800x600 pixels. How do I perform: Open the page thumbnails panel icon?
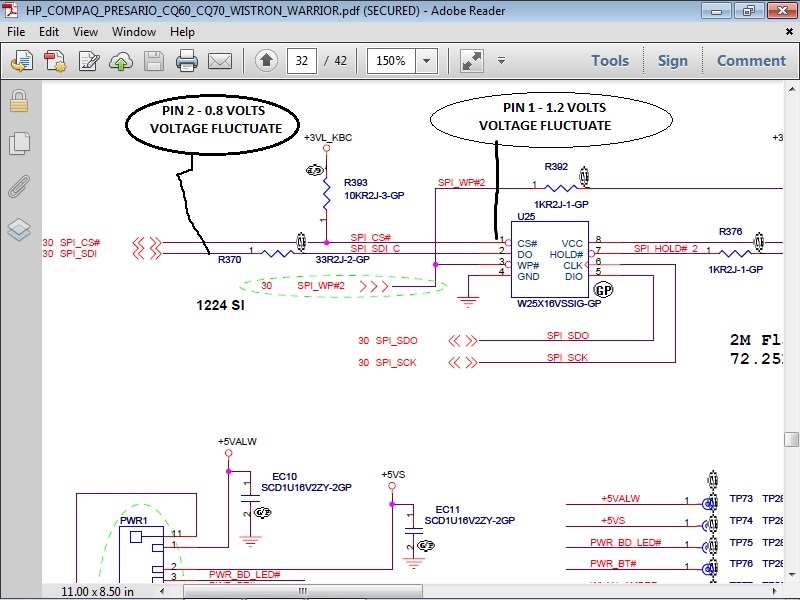click(x=19, y=143)
